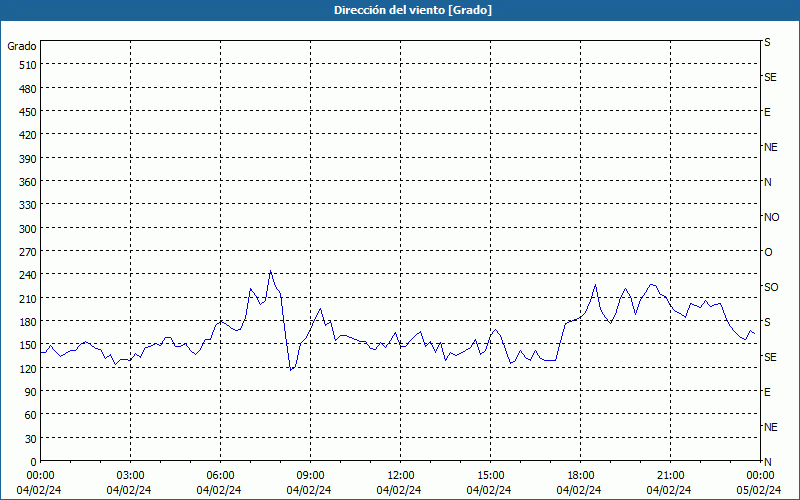Click the 150 degree axis label
The width and height of the screenshot is (800, 500).
(28, 345)
